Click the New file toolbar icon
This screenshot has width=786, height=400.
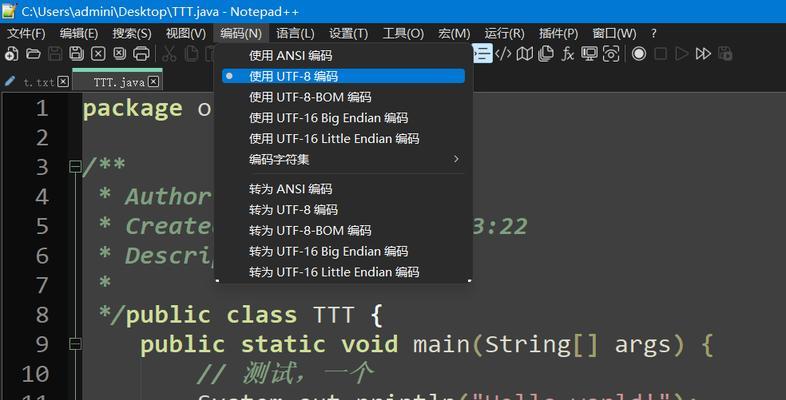(12, 54)
